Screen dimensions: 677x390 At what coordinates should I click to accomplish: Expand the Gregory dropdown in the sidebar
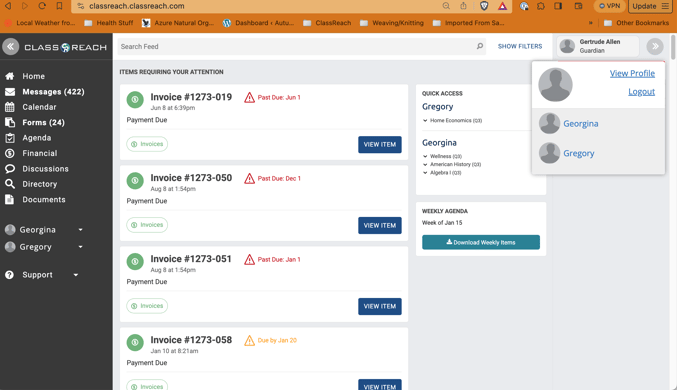tap(80, 247)
